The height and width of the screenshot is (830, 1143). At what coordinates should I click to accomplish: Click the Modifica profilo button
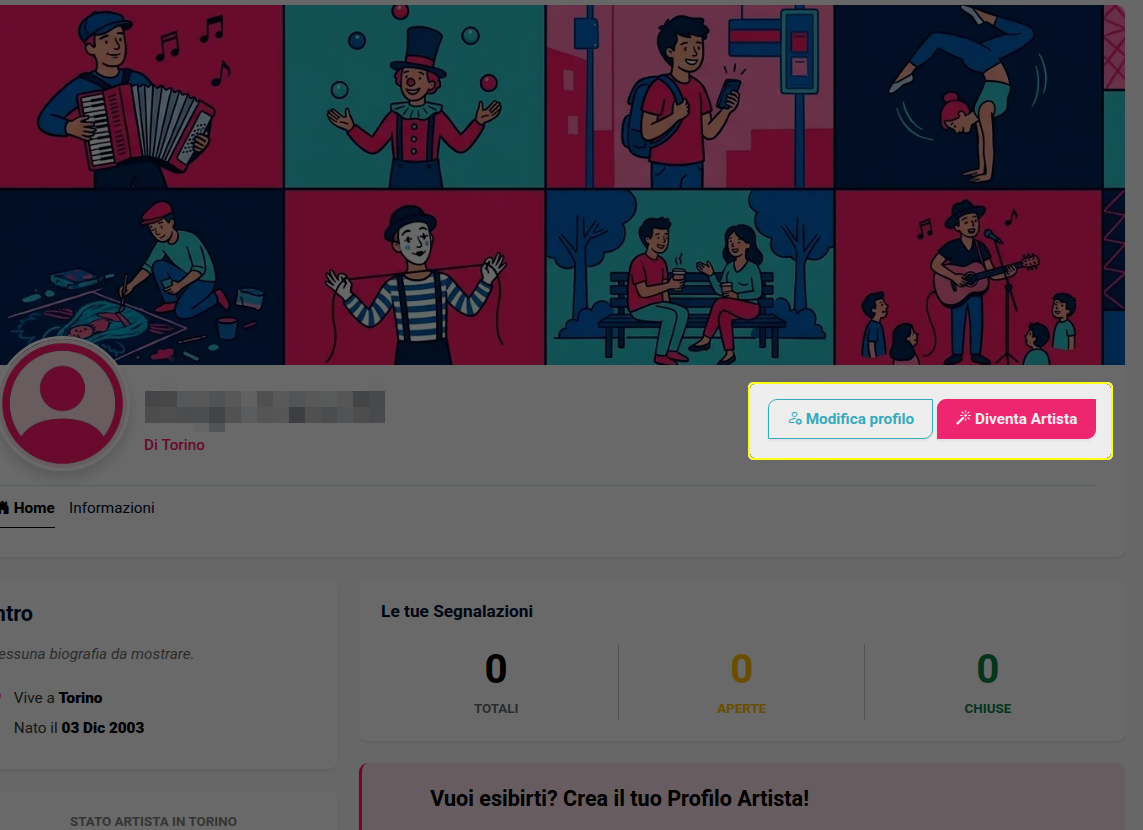(850, 419)
